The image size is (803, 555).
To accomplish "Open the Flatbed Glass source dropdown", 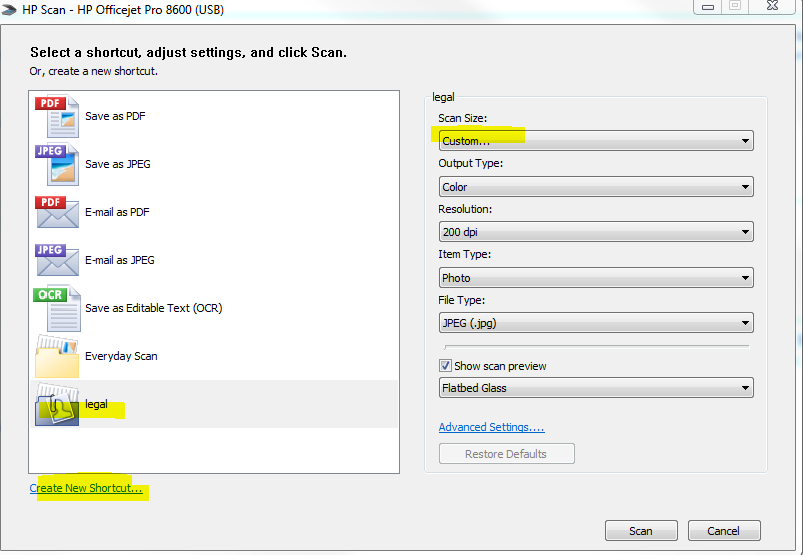I will click(x=596, y=388).
